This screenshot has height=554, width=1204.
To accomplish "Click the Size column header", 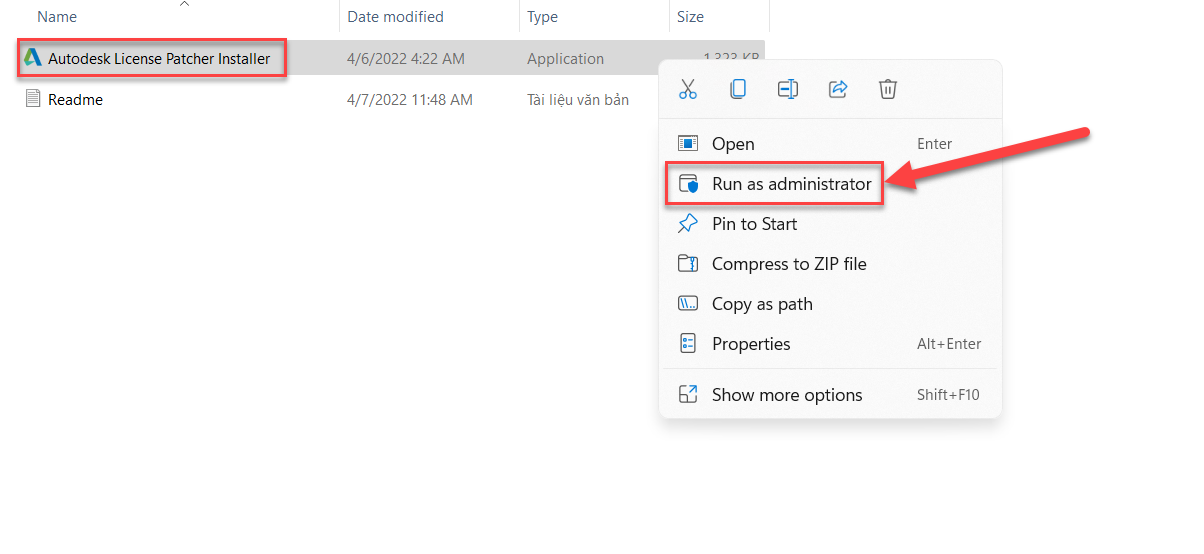I will coord(690,17).
